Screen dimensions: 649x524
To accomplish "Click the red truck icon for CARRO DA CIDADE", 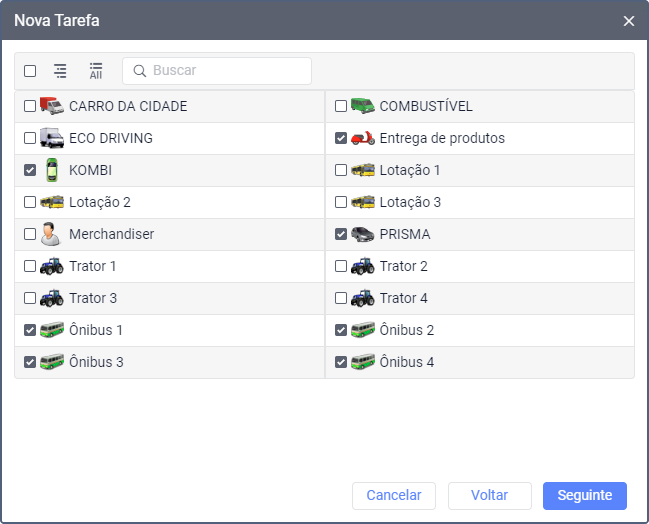I will tap(51, 106).
